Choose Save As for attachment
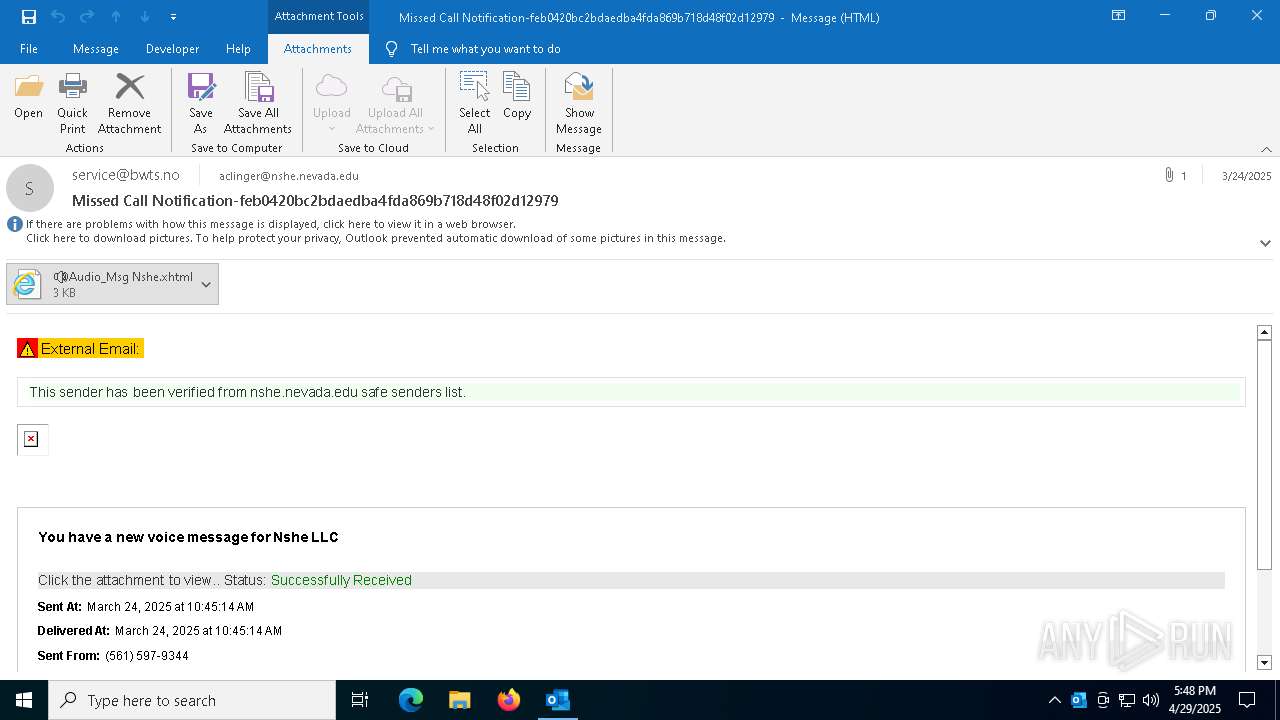1280x720 pixels. pos(200,103)
